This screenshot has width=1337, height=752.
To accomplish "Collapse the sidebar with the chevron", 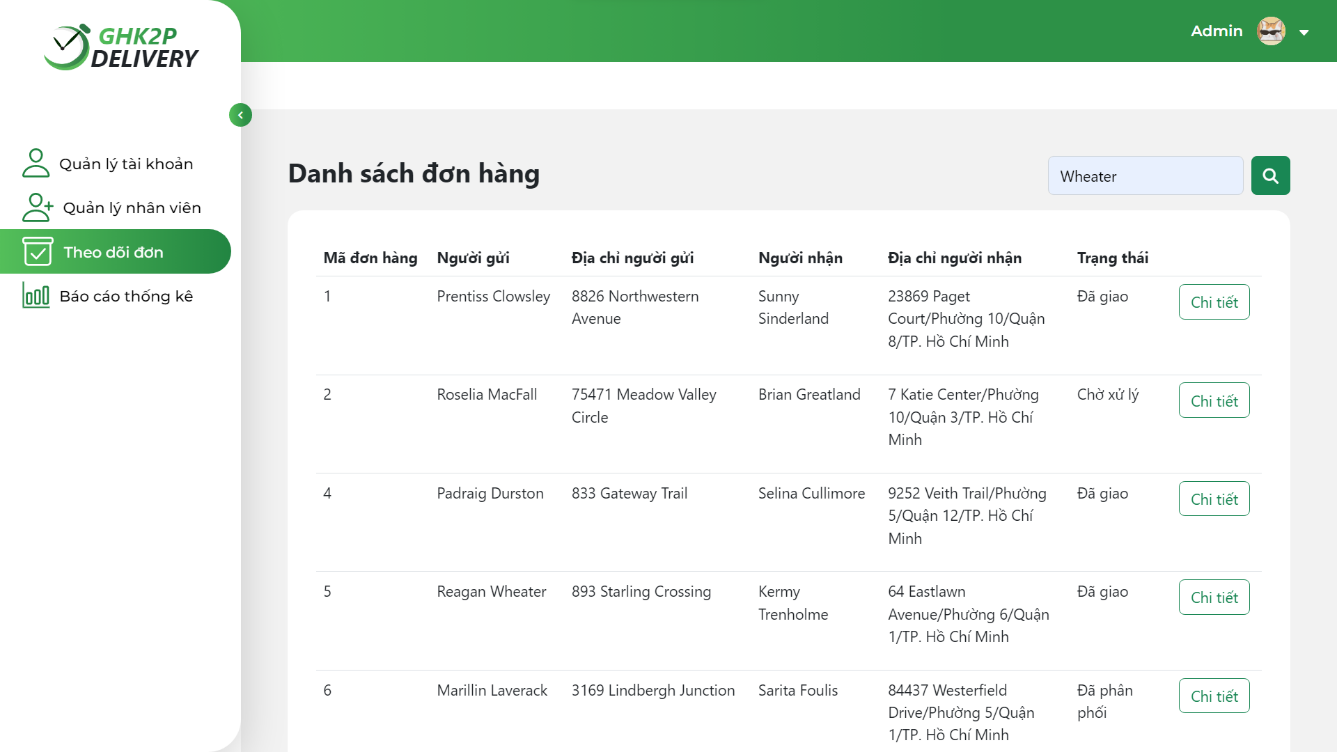I will (240, 115).
